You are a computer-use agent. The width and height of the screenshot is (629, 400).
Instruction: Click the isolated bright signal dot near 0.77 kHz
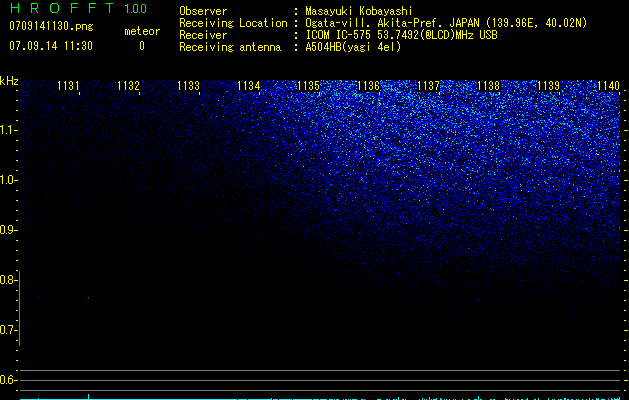click(88, 297)
